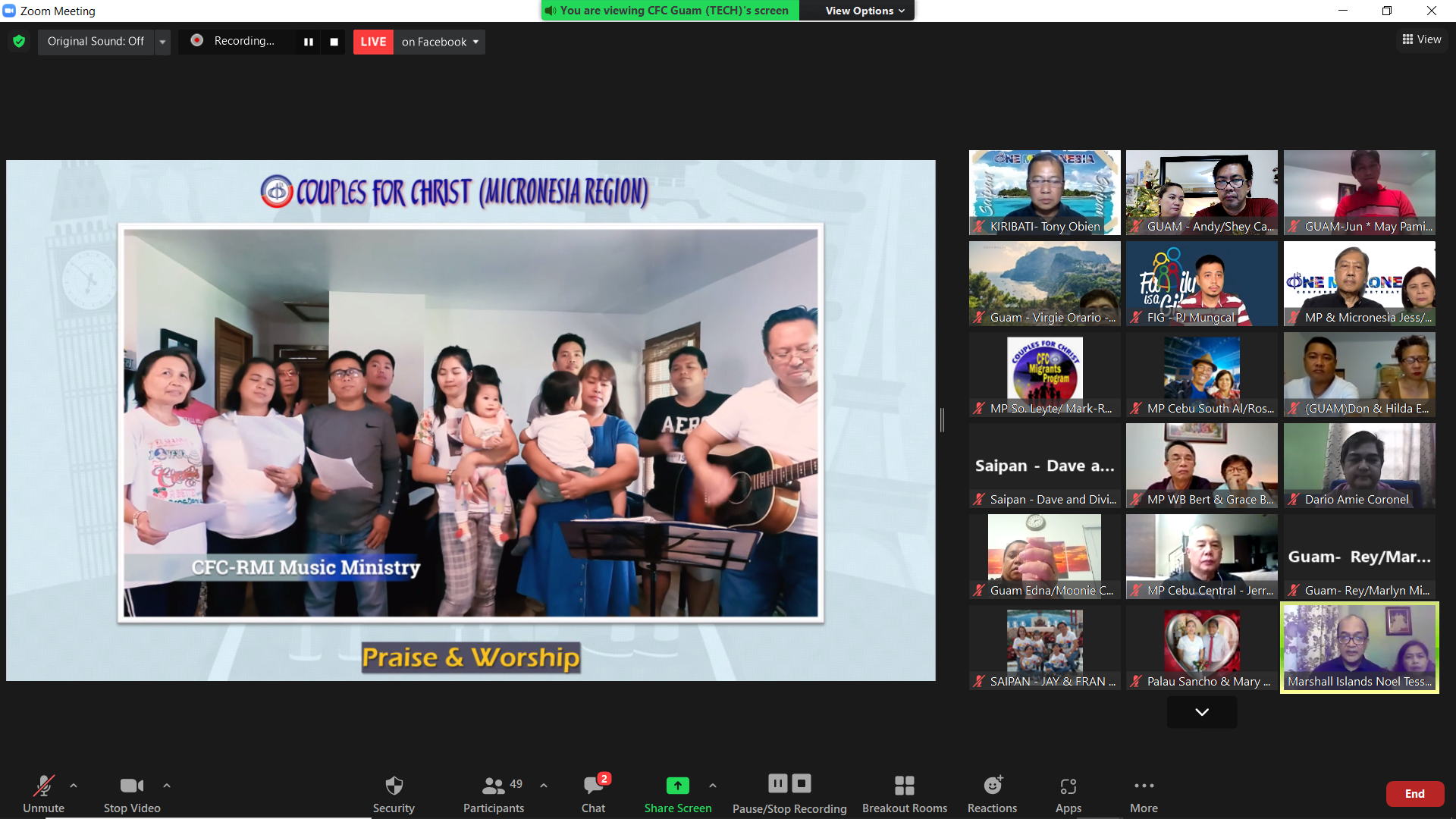Click the red Recording indicator icon

[197, 40]
